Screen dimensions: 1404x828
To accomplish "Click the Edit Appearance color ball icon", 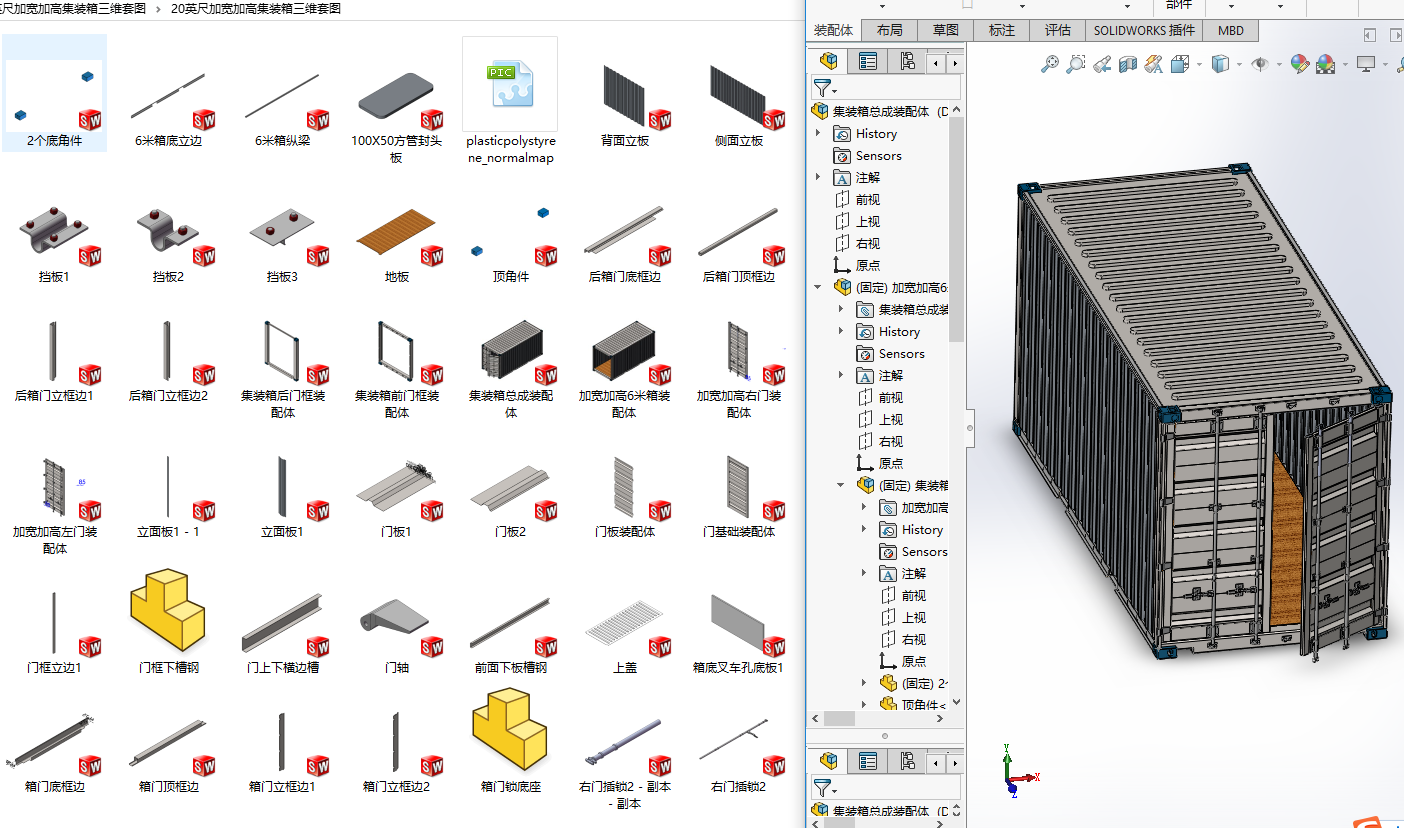I will (1299, 64).
